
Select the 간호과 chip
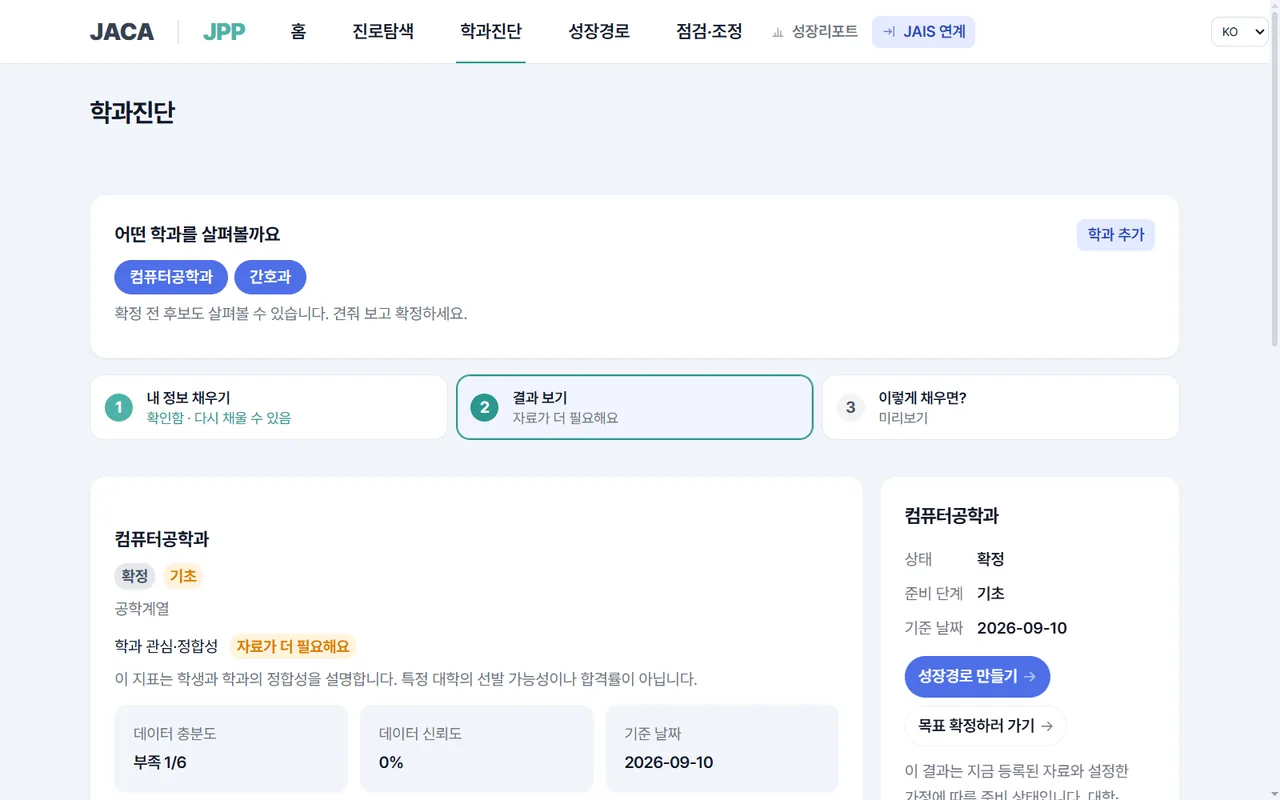click(270, 277)
